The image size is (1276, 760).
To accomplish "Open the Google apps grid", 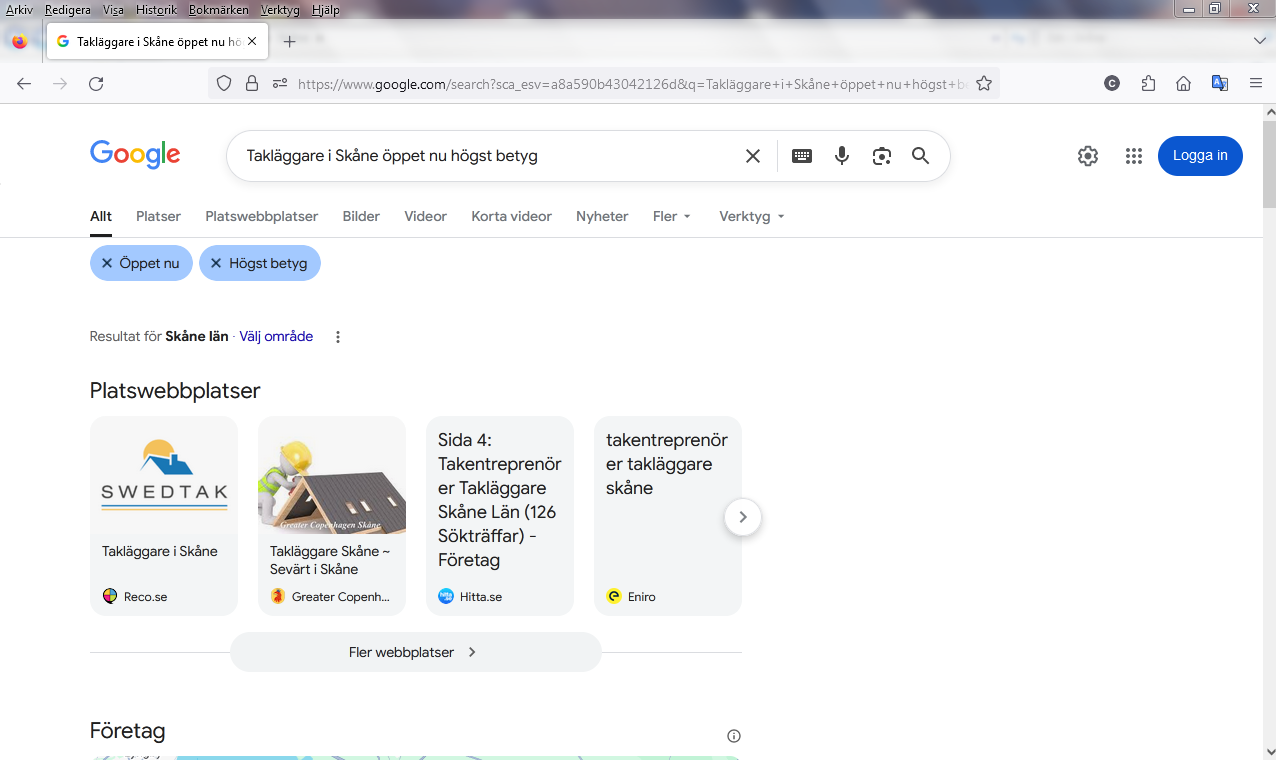I will [1133, 156].
